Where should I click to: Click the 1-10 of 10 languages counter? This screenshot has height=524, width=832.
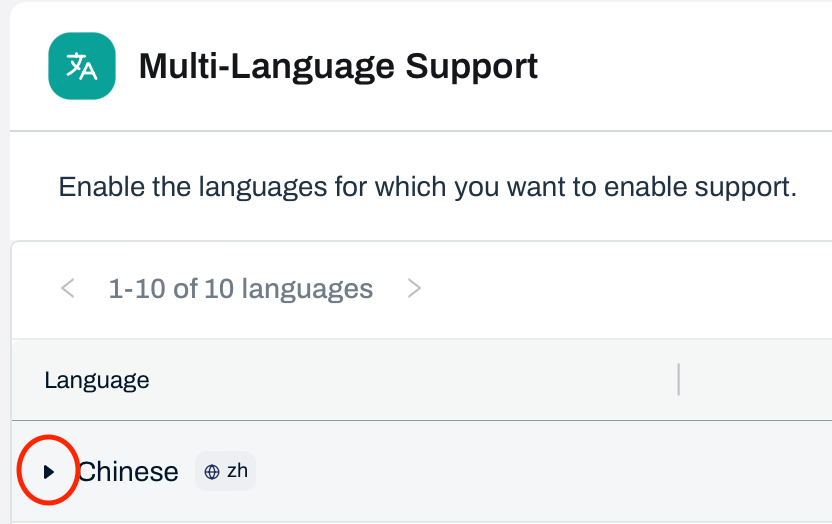pos(240,289)
